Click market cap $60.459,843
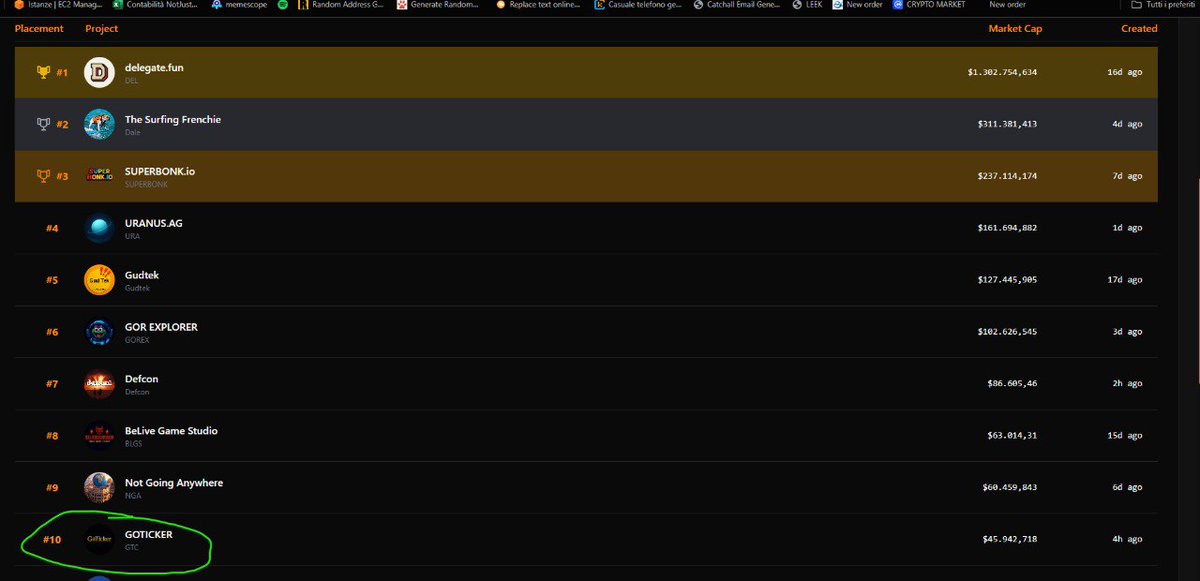Image resolution: width=1200 pixels, height=581 pixels. 1010,488
